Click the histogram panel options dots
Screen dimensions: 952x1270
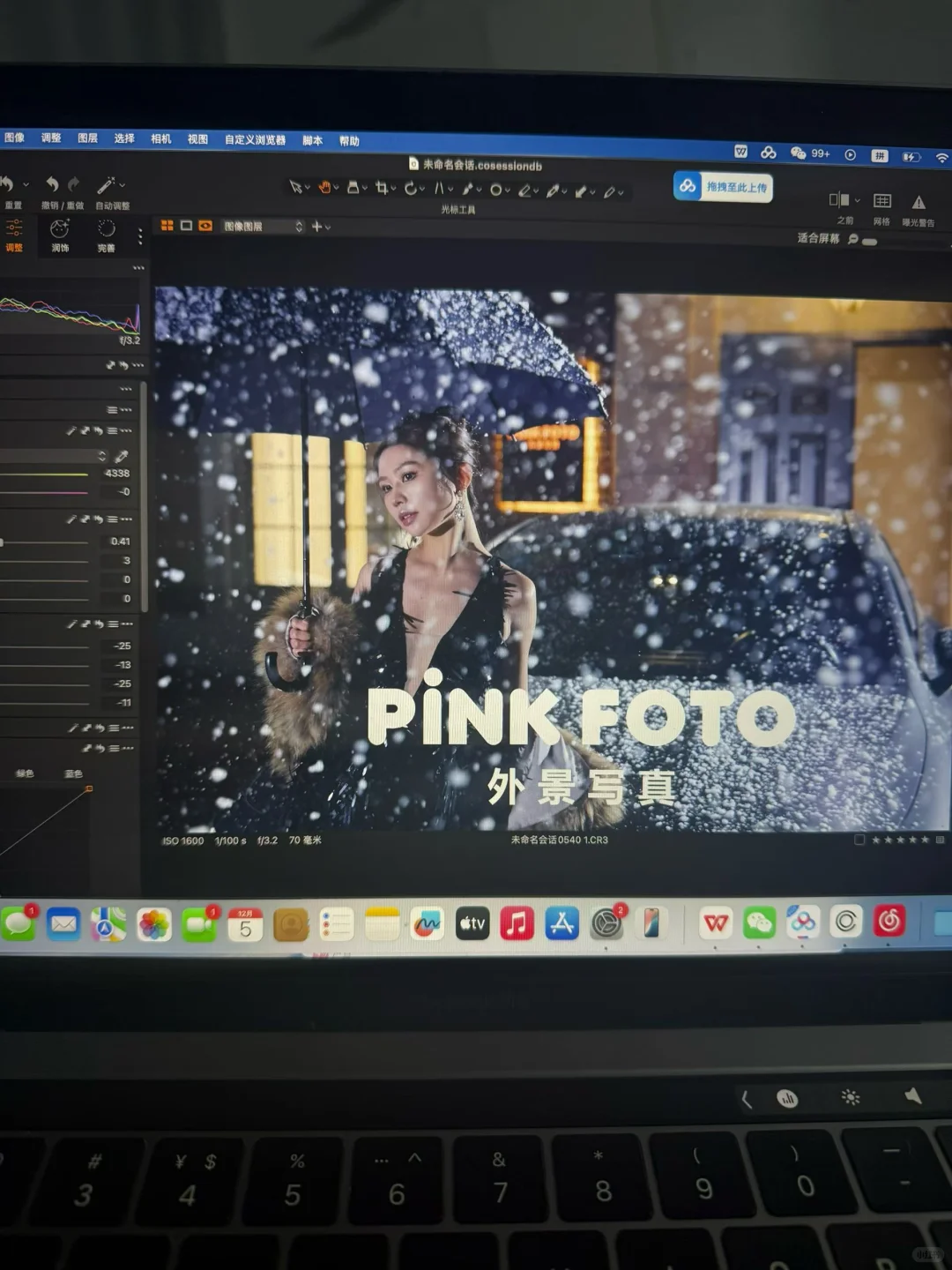pos(138,267)
